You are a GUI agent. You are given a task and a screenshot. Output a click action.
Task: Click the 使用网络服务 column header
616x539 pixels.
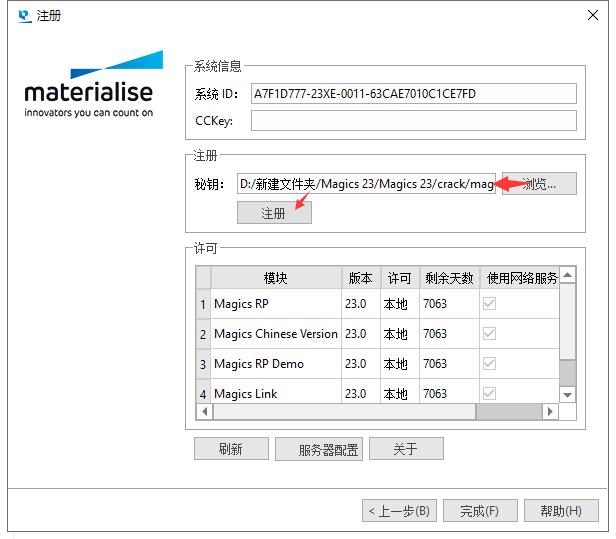click(x=519, y=278)
